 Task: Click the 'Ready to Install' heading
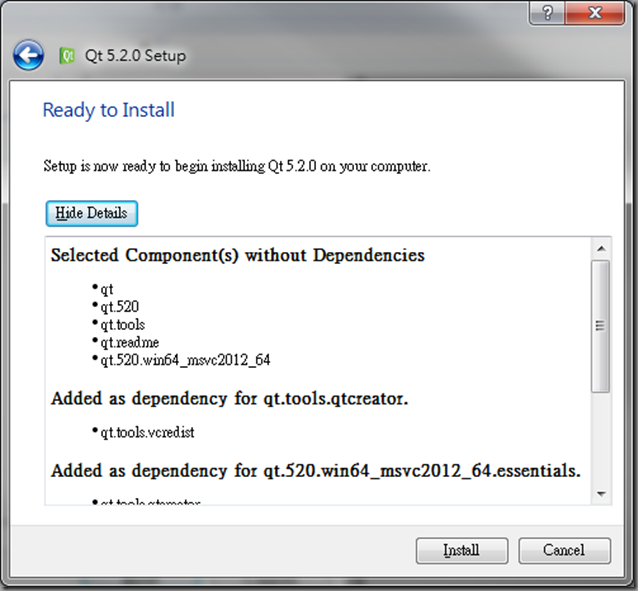point(109,110)
